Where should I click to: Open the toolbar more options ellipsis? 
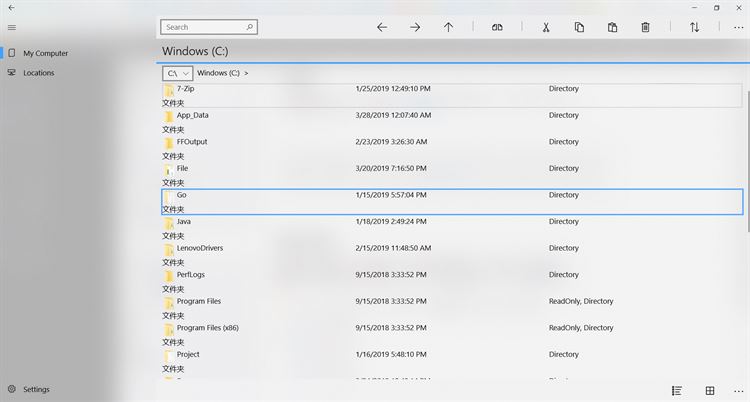click(739, 28)
